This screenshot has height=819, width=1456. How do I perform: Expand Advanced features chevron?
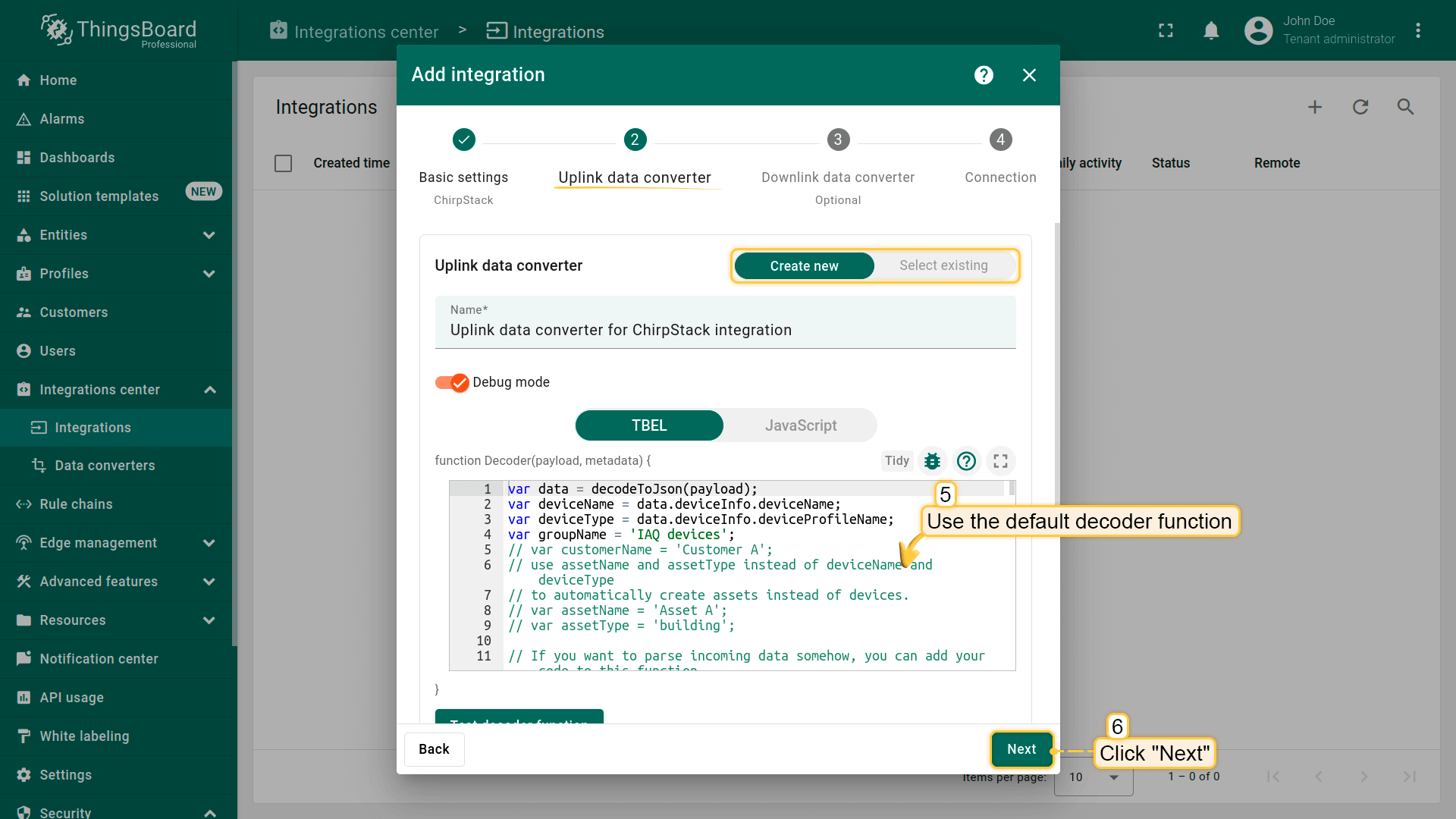point(209,582)
